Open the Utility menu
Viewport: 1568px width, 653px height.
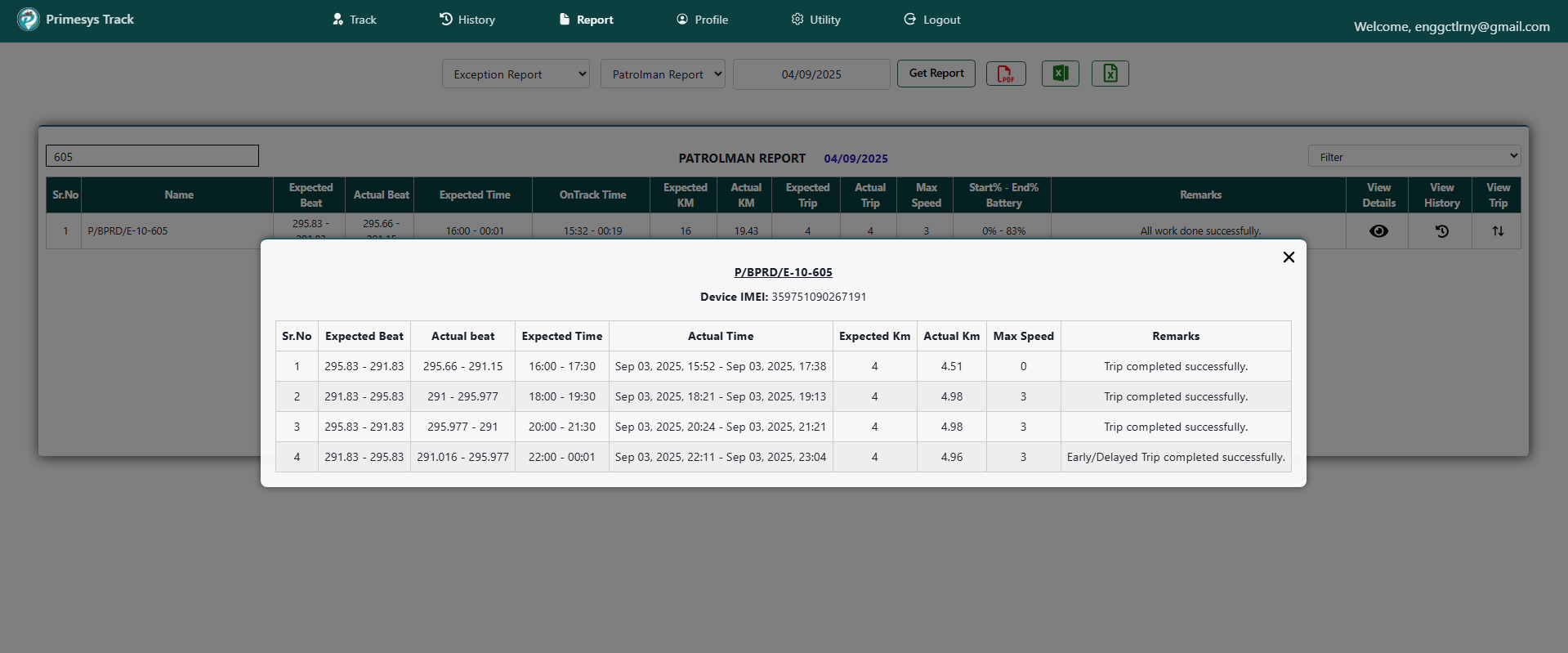tap(815, 20)
